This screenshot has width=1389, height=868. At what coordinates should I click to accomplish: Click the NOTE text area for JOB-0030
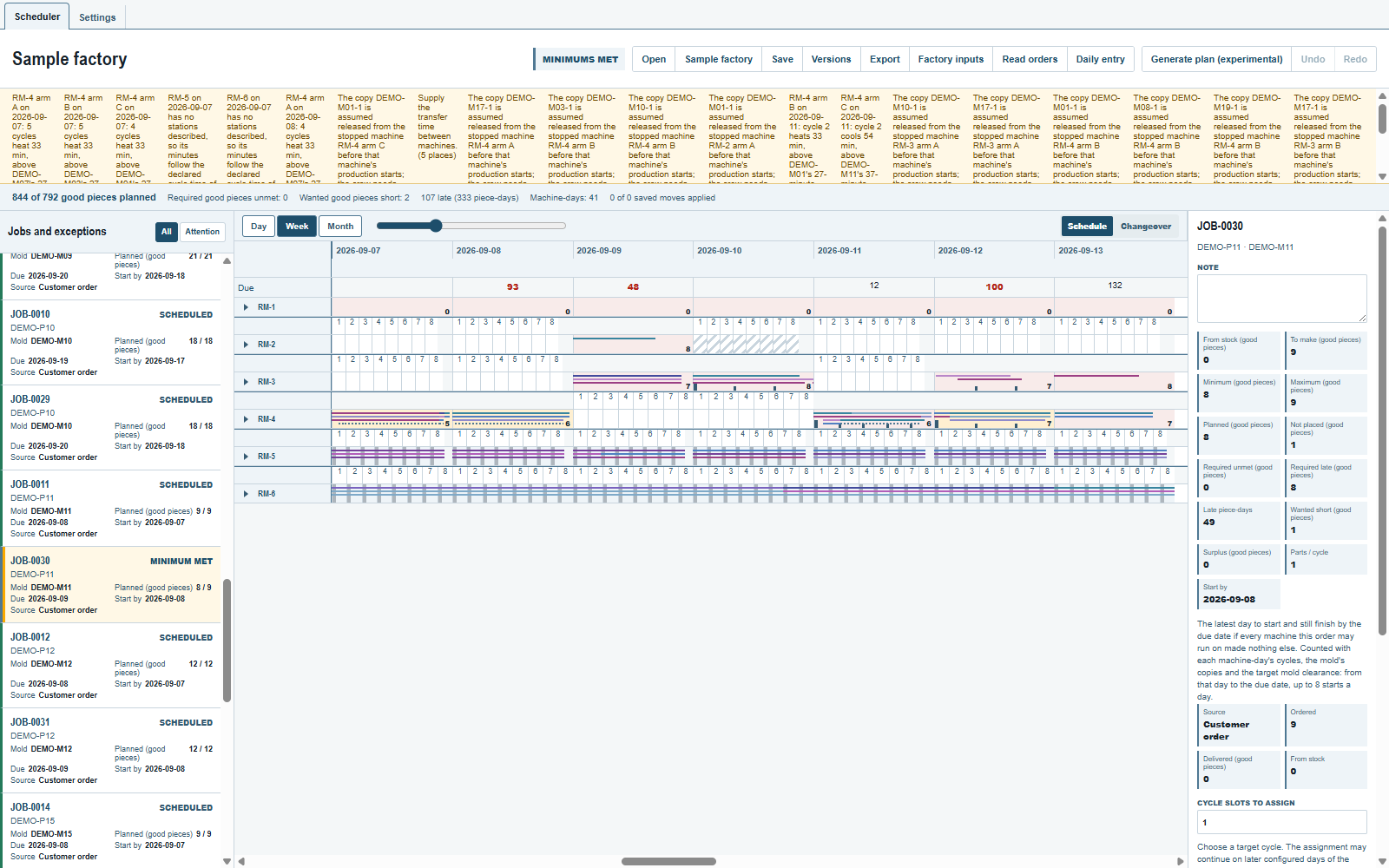[1281, 299]
